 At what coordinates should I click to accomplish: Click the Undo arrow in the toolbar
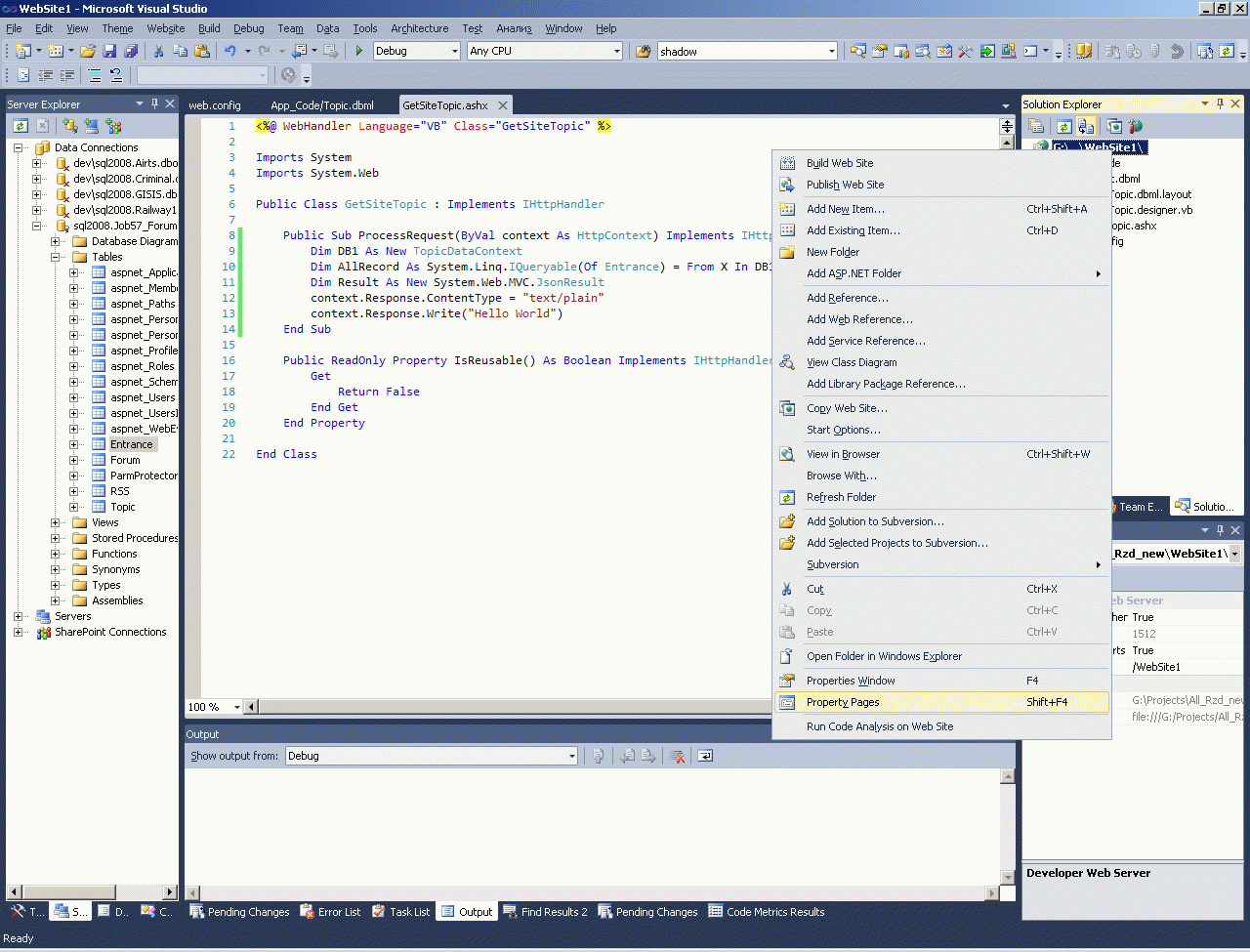pos(229,51)
